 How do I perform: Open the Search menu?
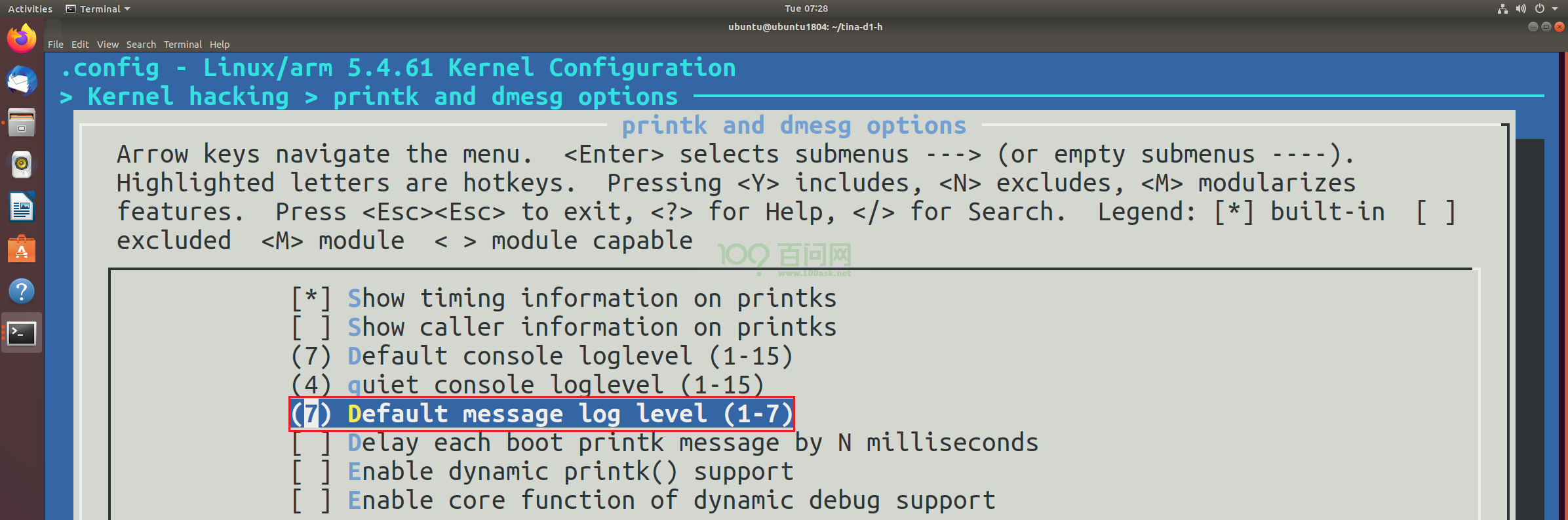coord(141,45)
